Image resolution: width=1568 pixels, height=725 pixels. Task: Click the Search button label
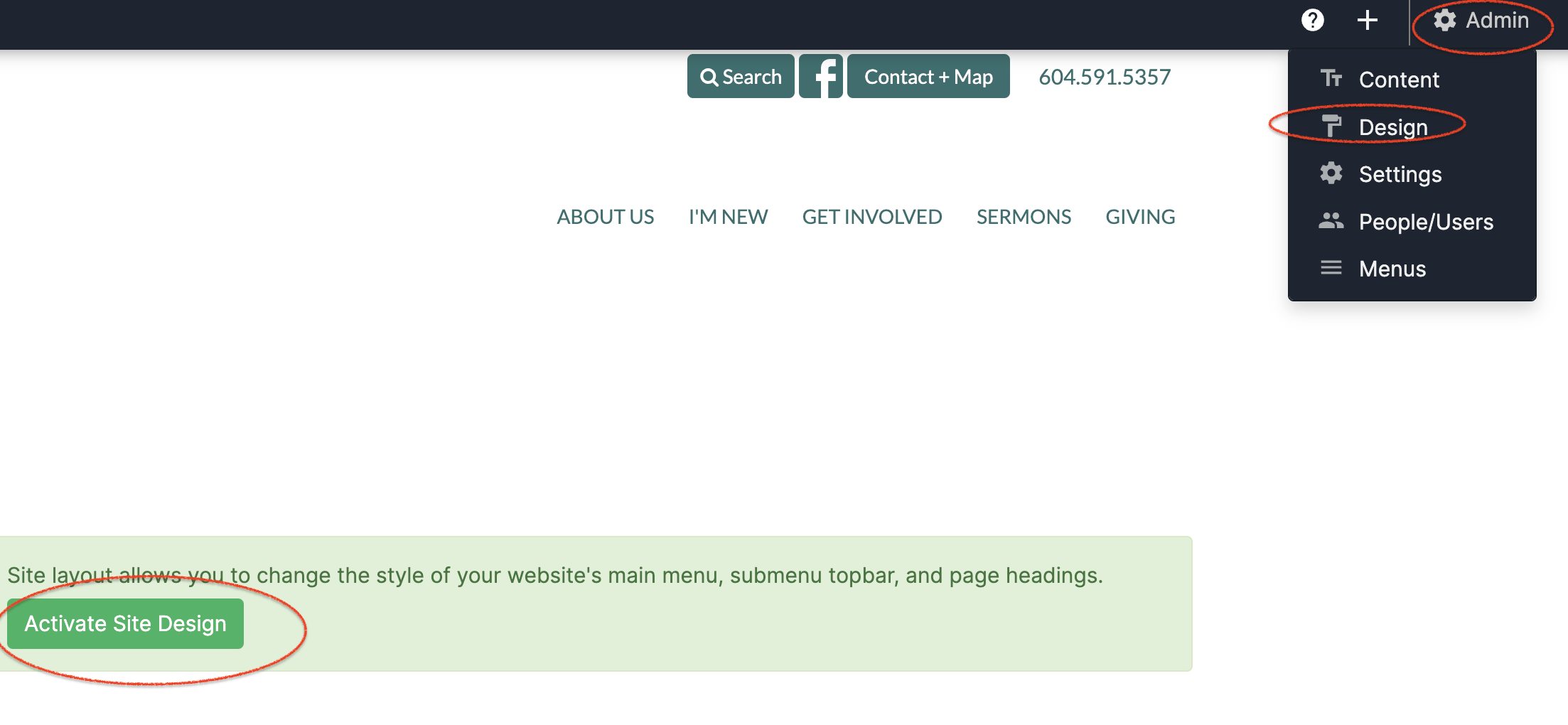coord(752,77)
